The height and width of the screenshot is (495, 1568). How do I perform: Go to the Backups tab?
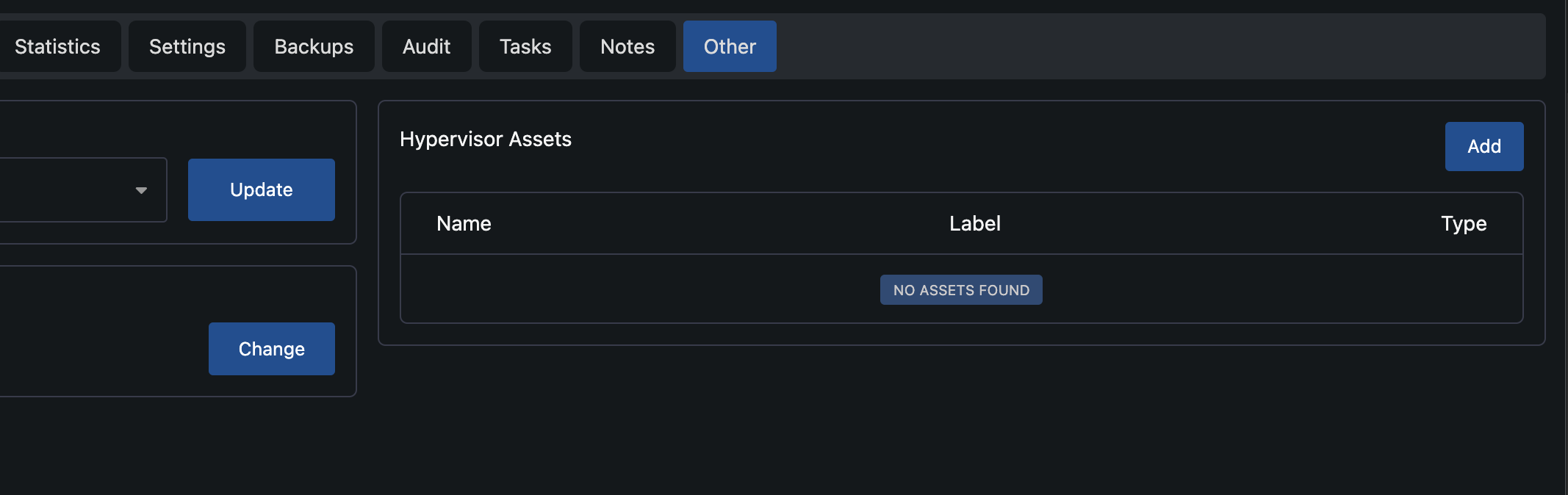click(314, 46)
